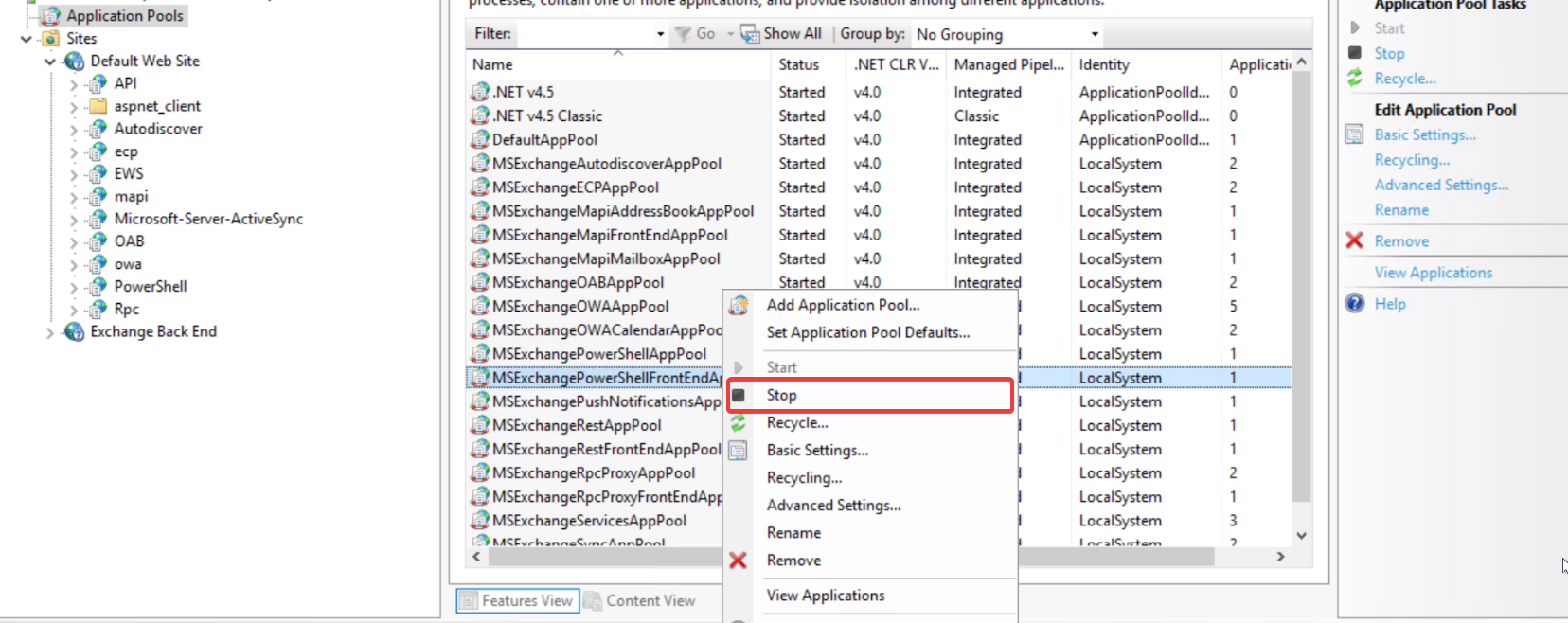Click the green Recycle icon in context menu

click(739, 423)
